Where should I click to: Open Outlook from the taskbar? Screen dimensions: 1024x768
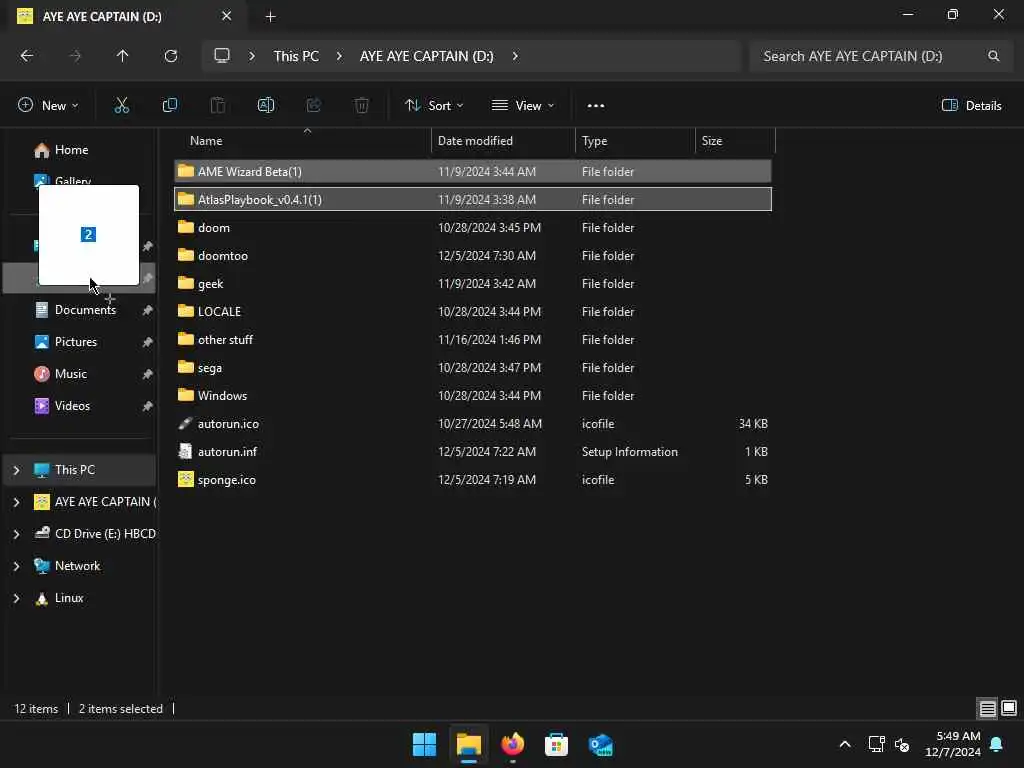point(600,744)
